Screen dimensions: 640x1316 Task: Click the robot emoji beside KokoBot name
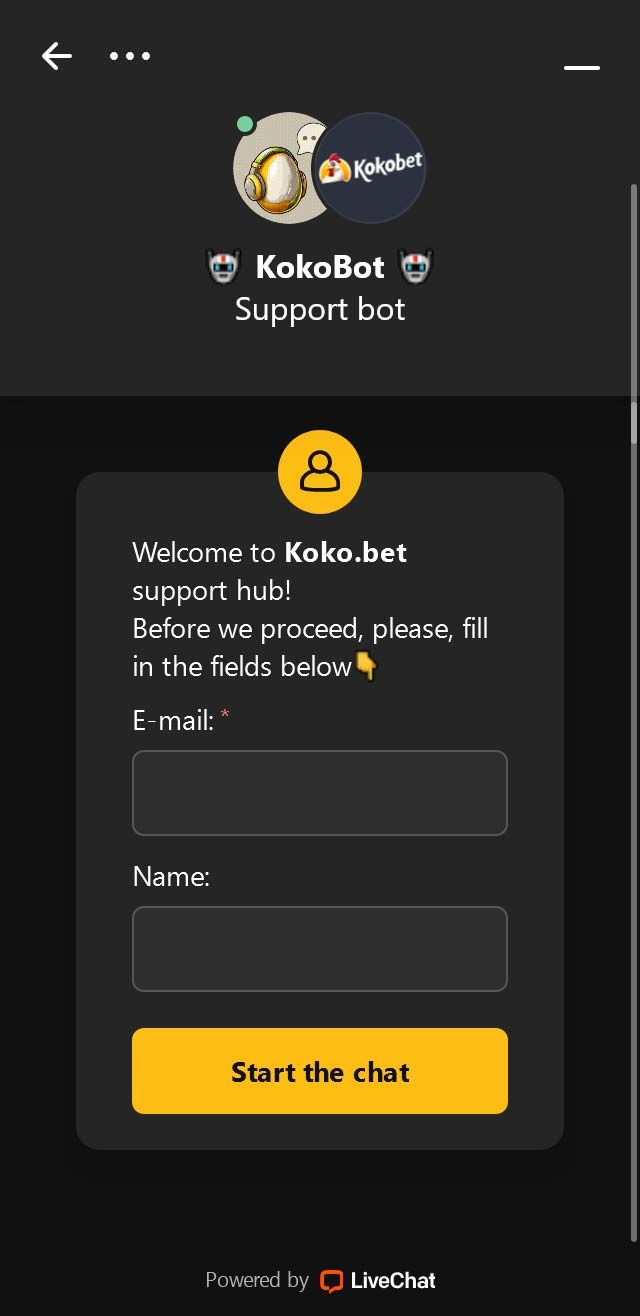[x=224, y=266]
